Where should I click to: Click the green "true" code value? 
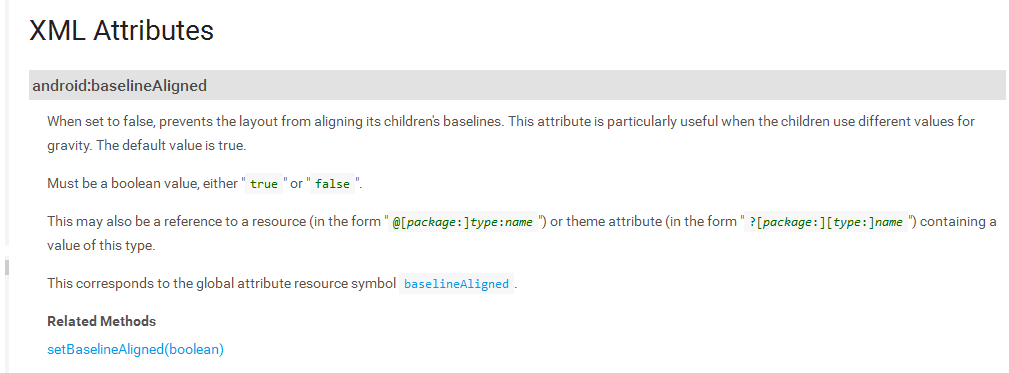click(264, 184)
